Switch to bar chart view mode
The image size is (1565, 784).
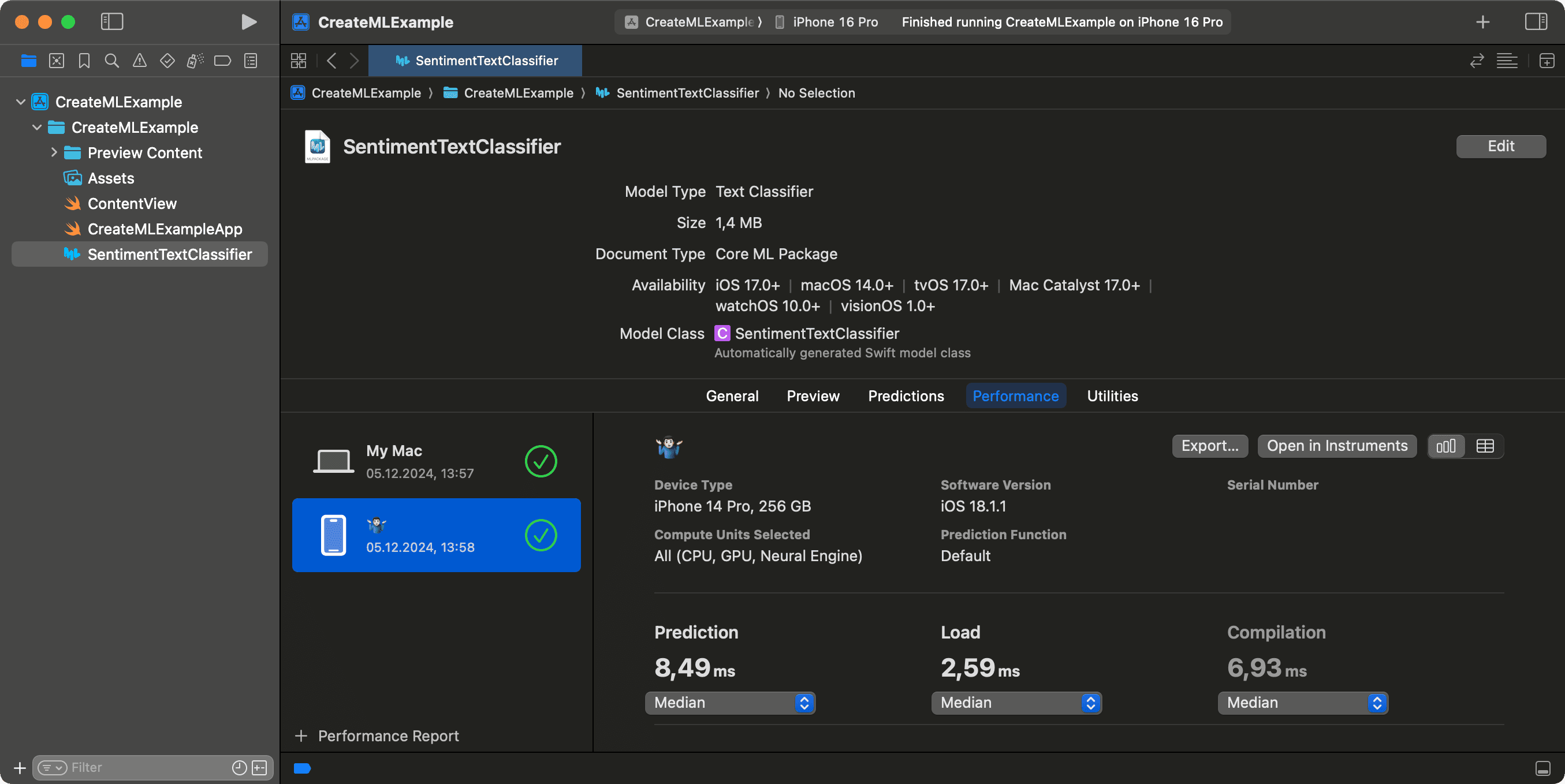[1445, 446]
